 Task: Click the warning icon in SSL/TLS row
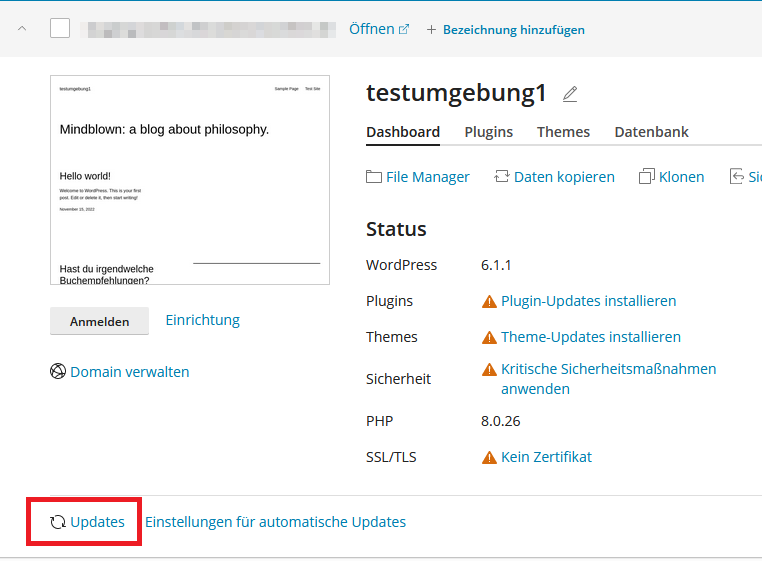point(489,457)
